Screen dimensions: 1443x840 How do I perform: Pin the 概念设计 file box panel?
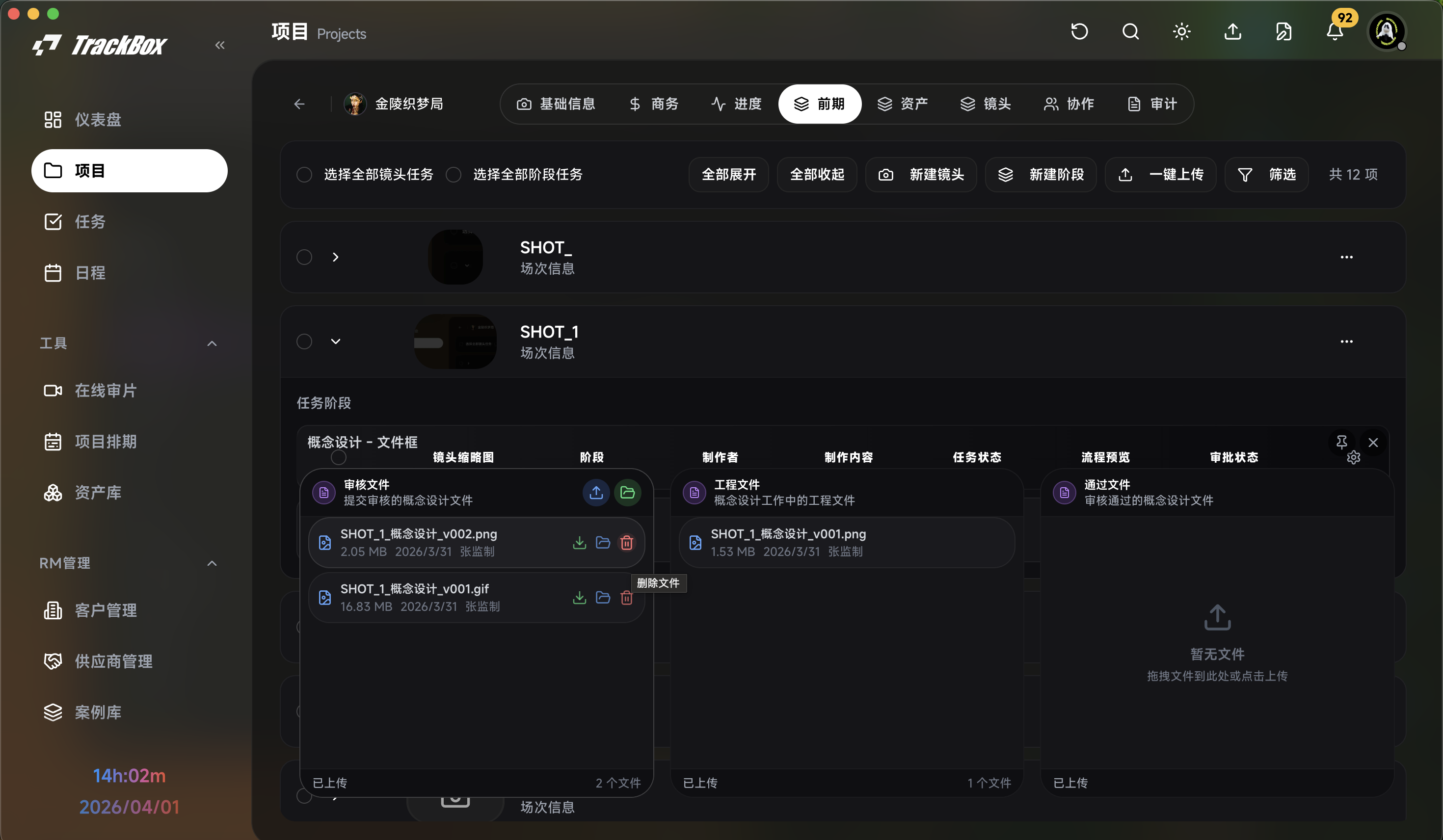[1342, 442]
